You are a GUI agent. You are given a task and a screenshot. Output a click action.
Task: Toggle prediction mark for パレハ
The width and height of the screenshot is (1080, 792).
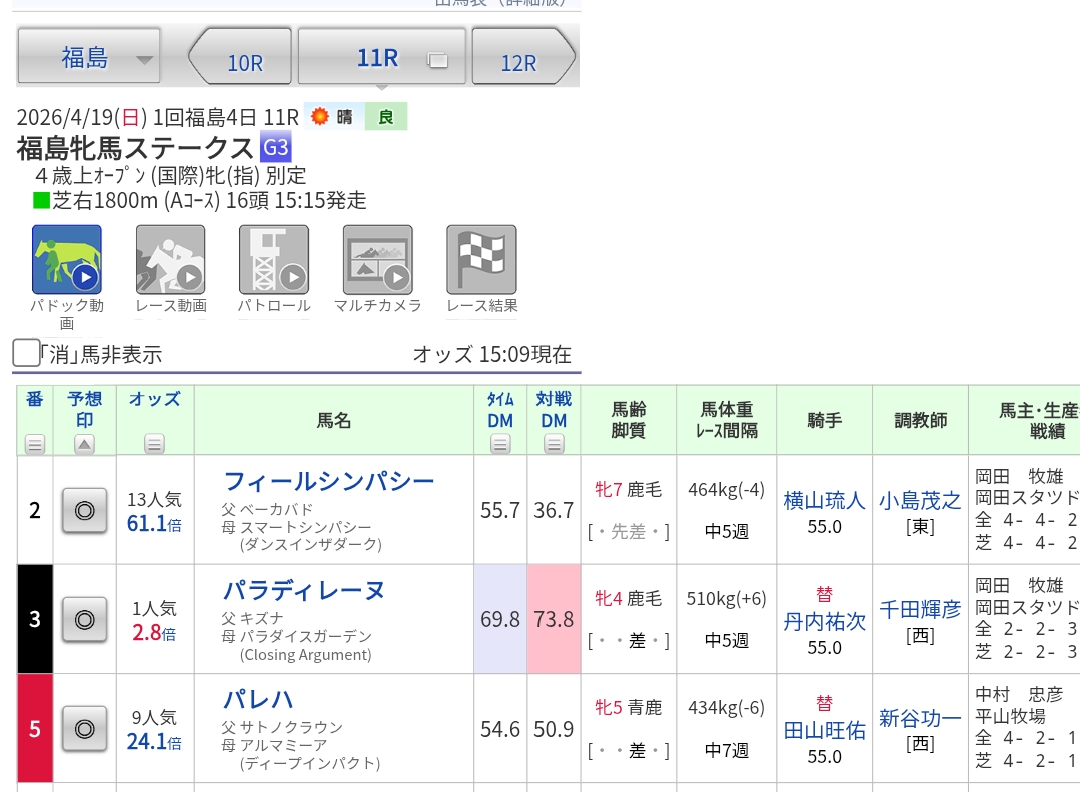[x=85, y=729]
